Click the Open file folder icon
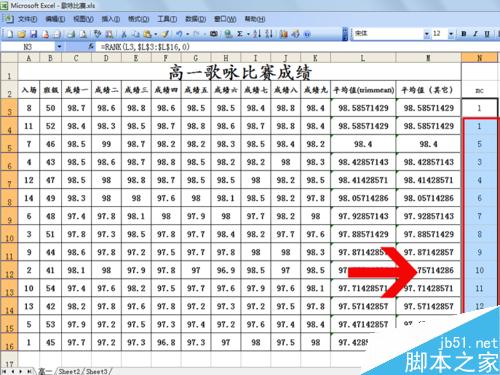This screenshot has width=500, height=375. [x=22, y=34]
